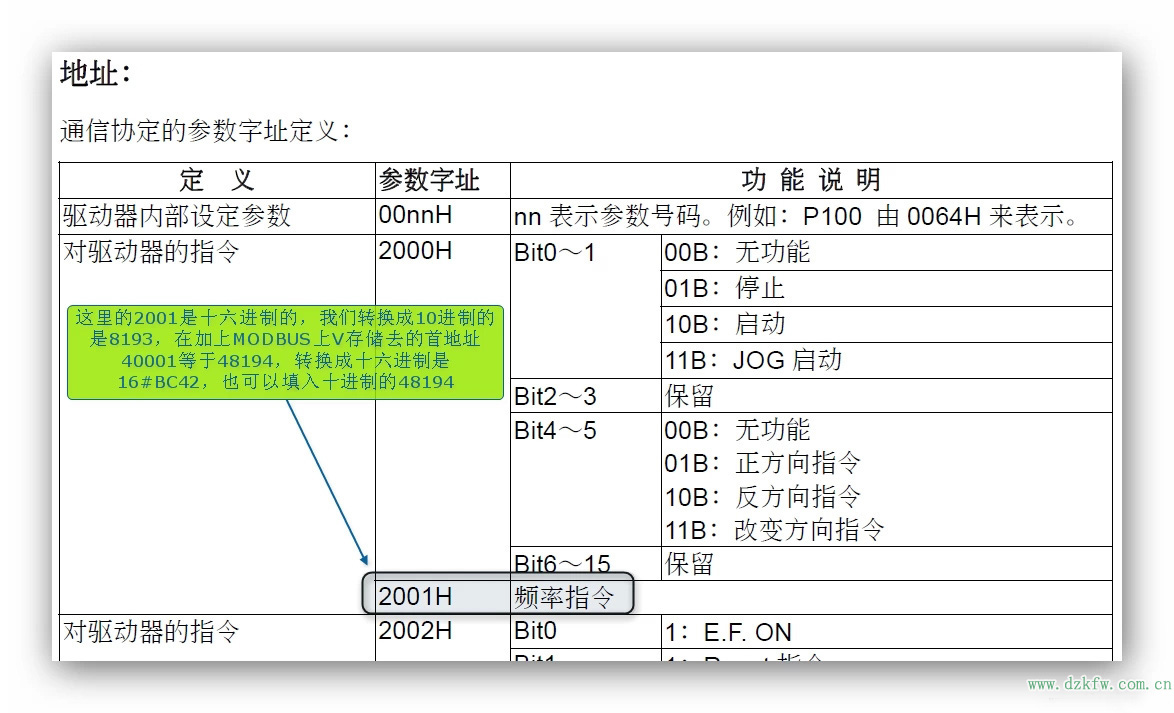Screen dimensions: 1174x713
Task: Click the 功能说明 column header
Action: pos(810,180)
